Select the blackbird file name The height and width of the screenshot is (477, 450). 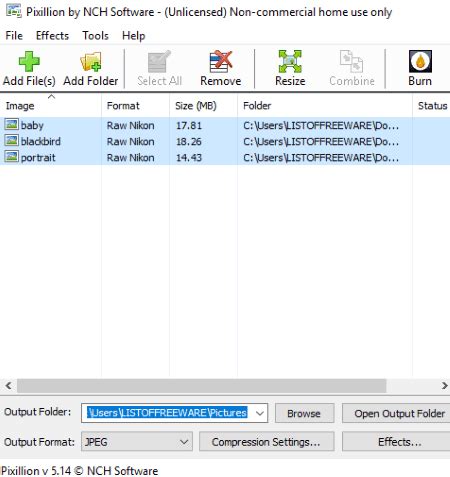click(x=41, y=141)
